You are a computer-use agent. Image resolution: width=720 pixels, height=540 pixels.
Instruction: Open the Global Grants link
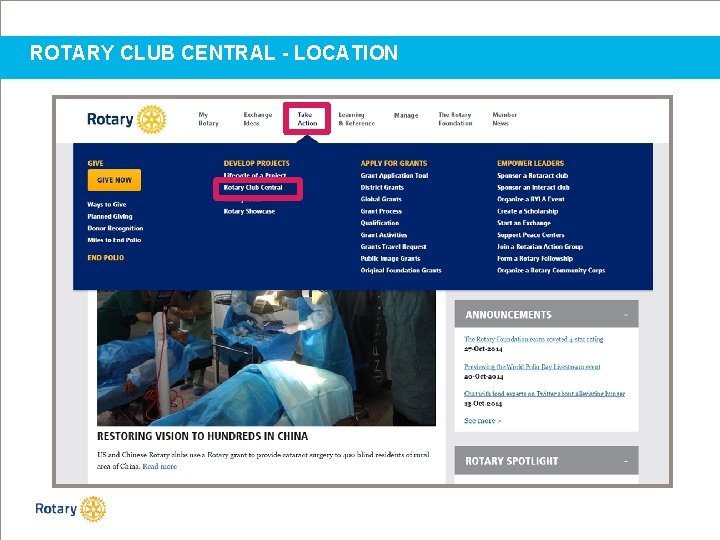(381, 199)
